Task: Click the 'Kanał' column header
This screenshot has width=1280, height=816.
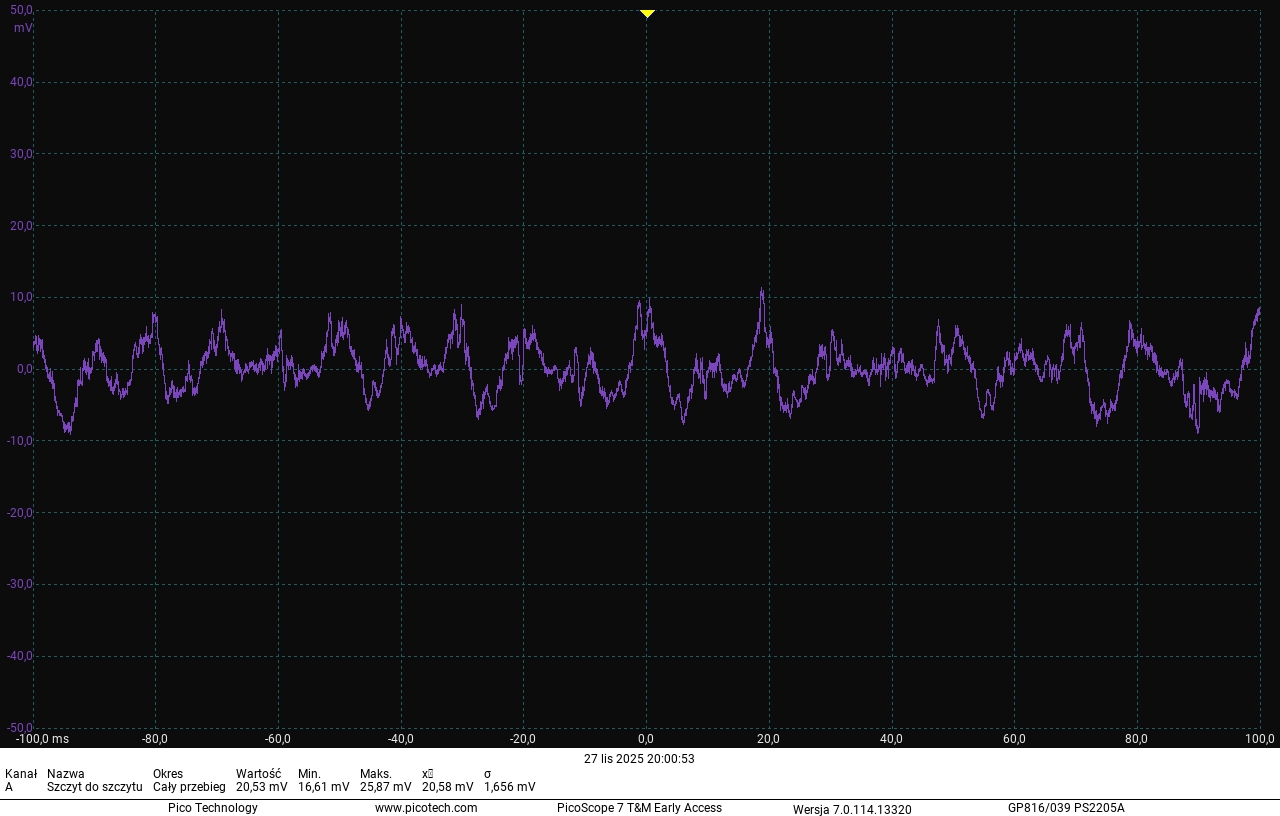Action: point(21,774)
